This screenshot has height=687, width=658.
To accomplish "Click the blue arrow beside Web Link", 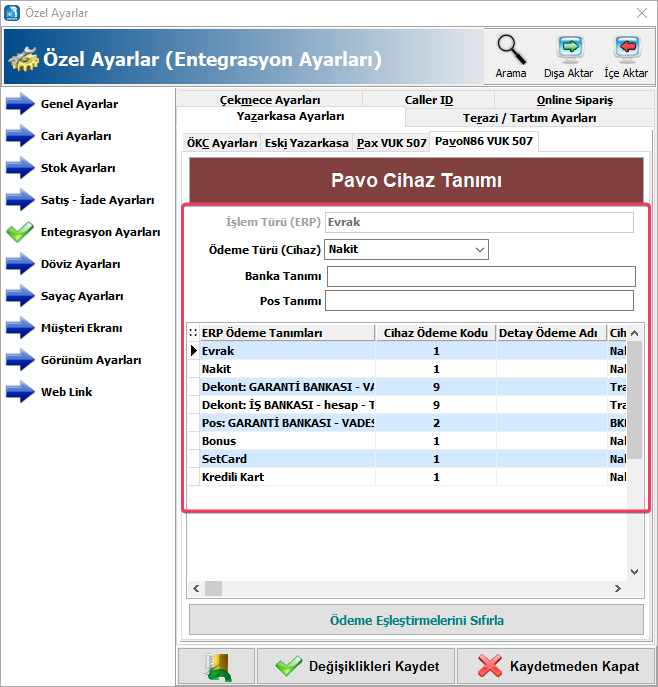I will 20,392.
